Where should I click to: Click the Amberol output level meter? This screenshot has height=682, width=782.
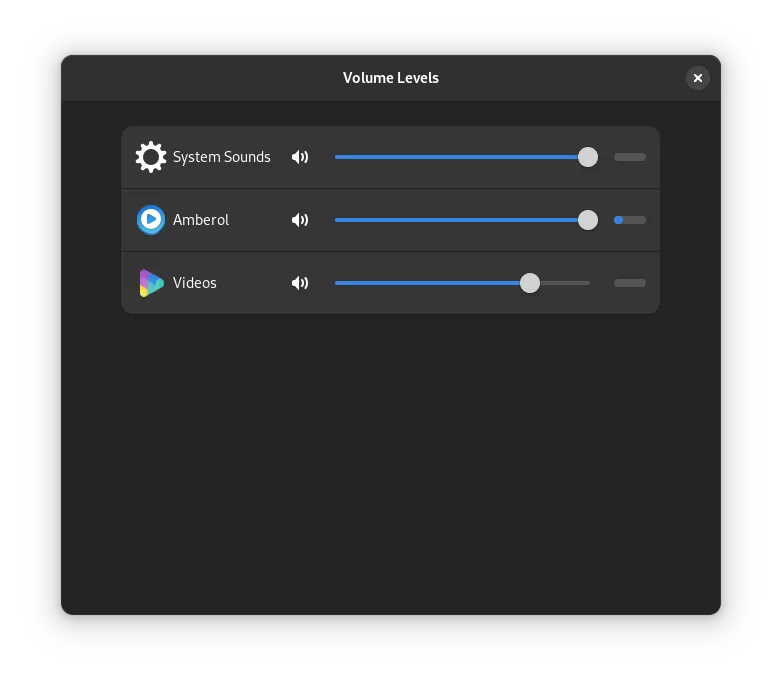[x=630, y=220]
